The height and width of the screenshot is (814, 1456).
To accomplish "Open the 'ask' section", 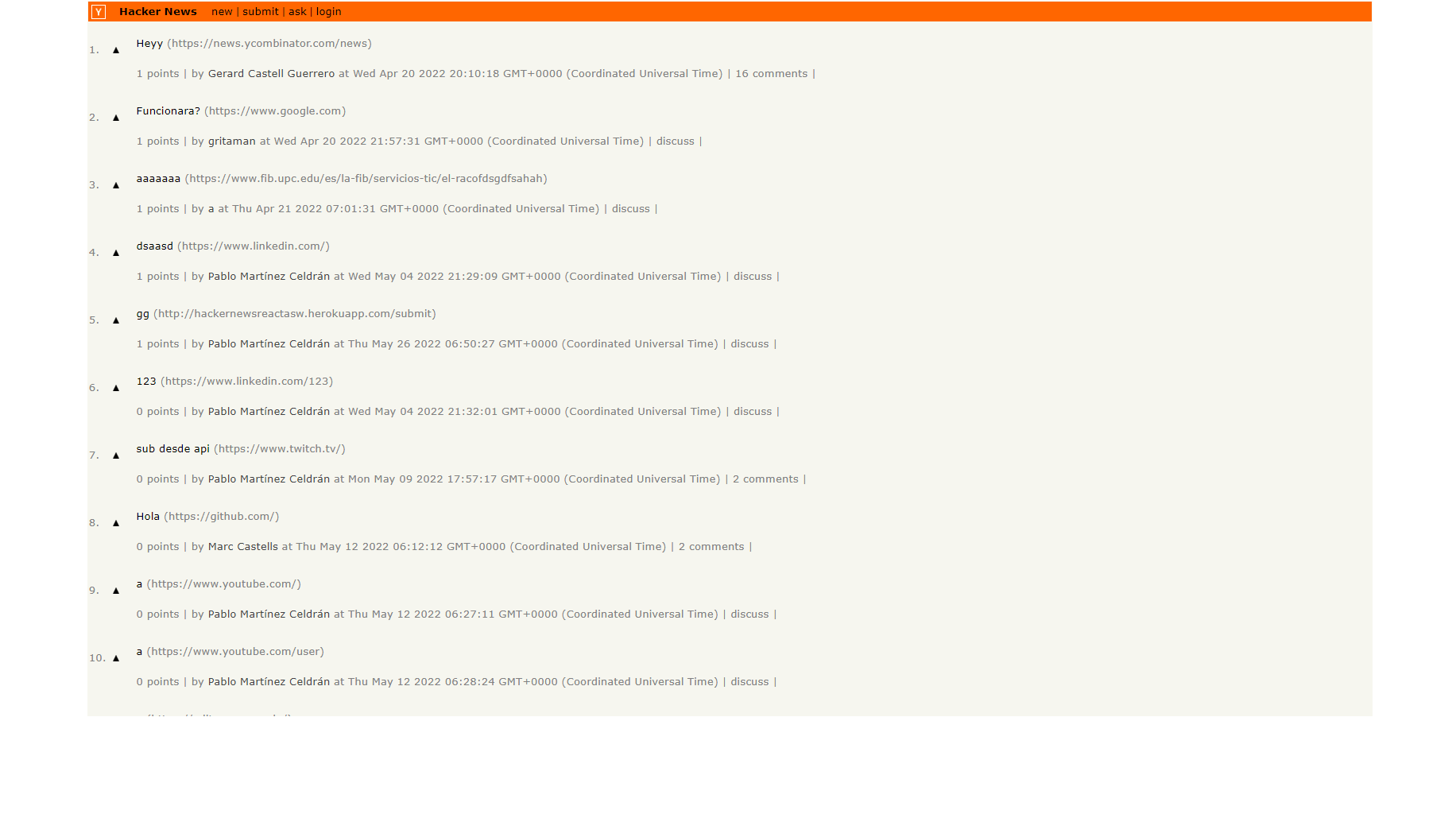I will point(297,12).
